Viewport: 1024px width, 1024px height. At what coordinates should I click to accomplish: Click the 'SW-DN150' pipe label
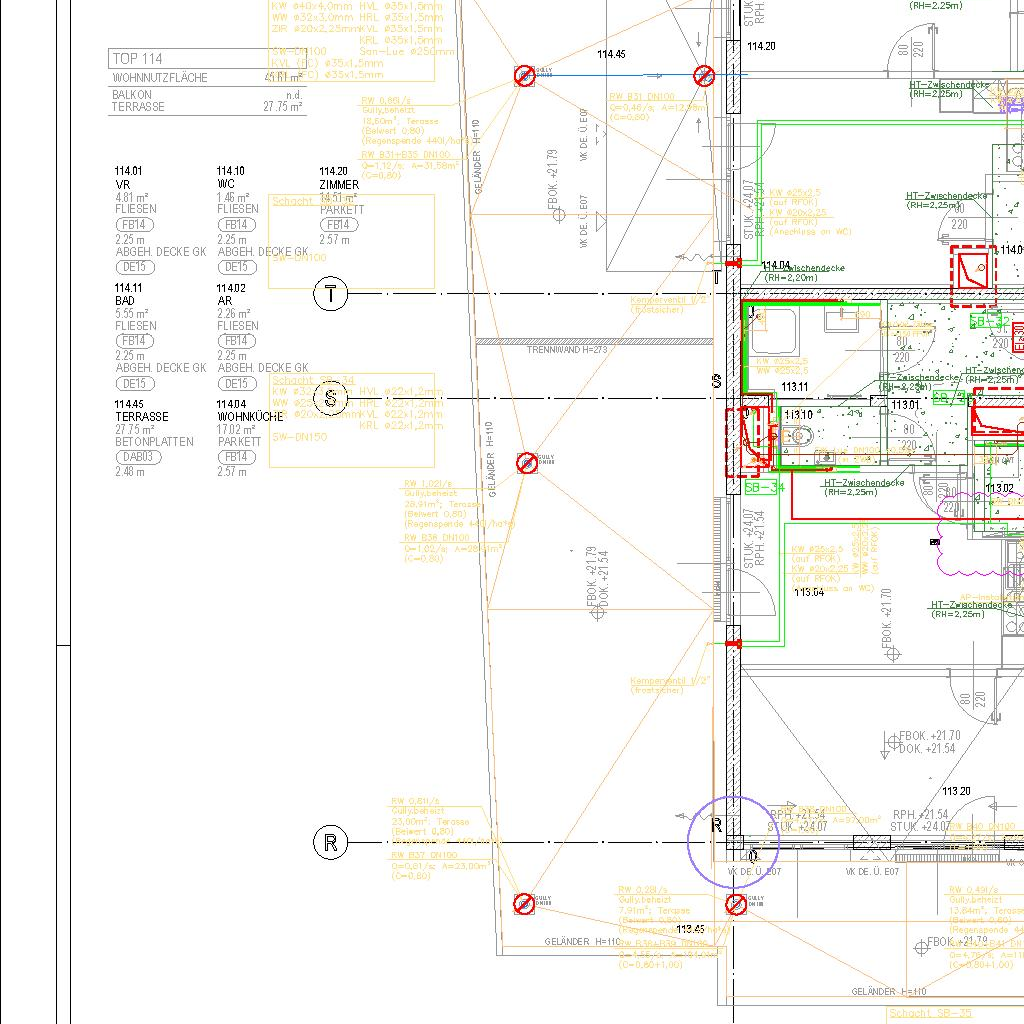click(x=299, y=437)
